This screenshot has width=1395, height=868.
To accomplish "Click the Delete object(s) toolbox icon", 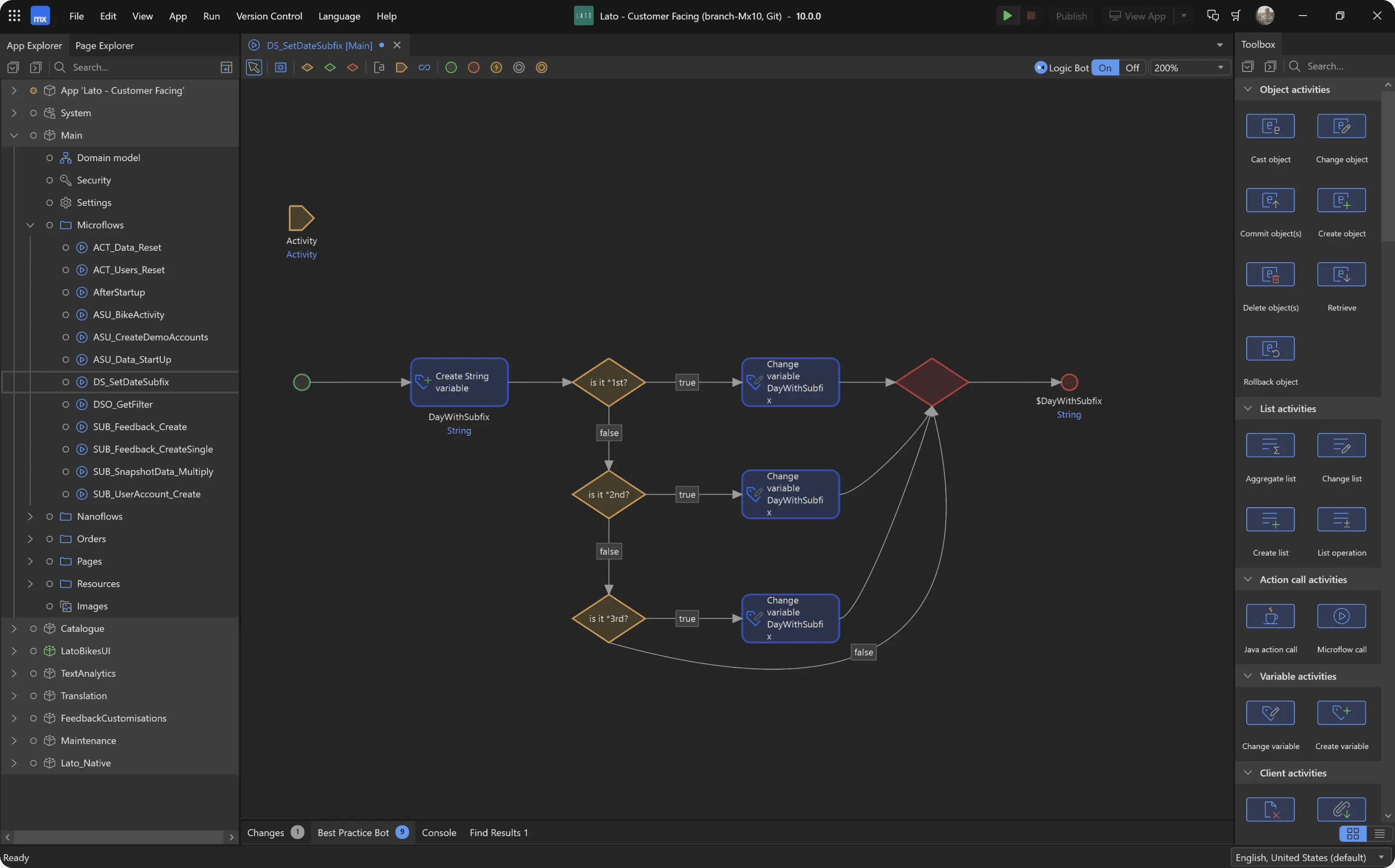I will (x=1270, y=274).
